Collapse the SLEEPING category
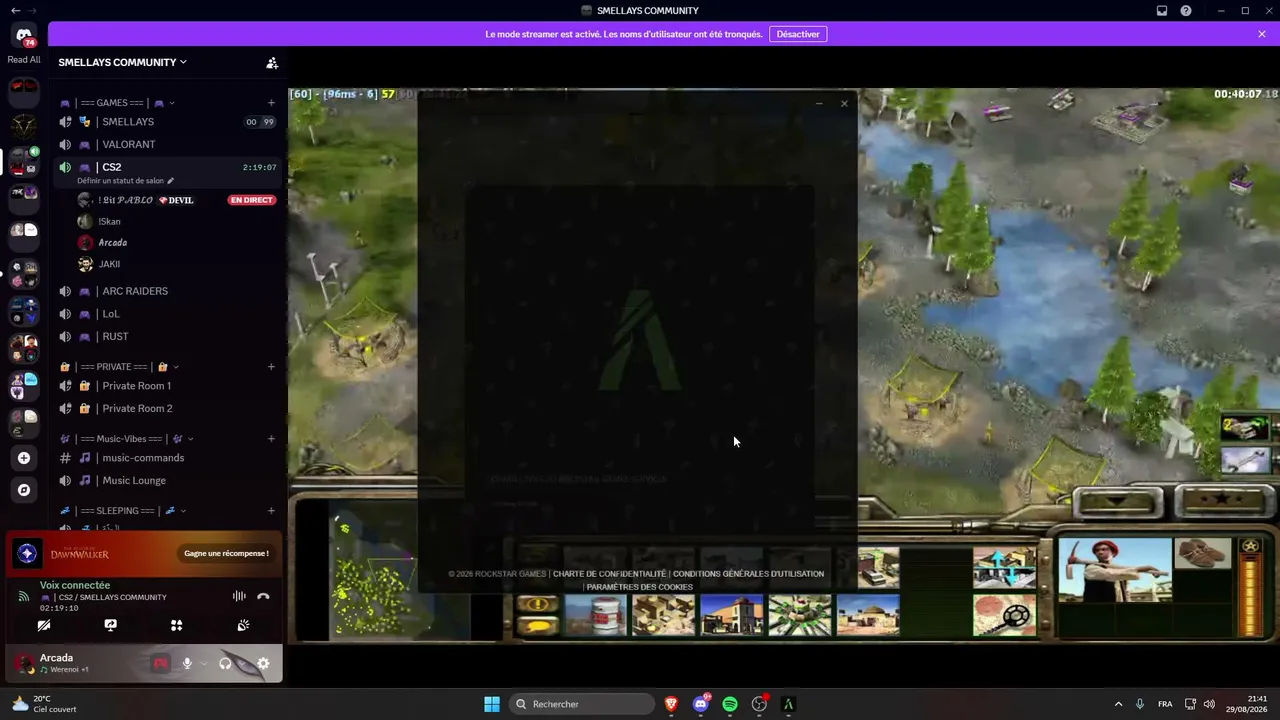1280x720 pixels. pos(123,511)
